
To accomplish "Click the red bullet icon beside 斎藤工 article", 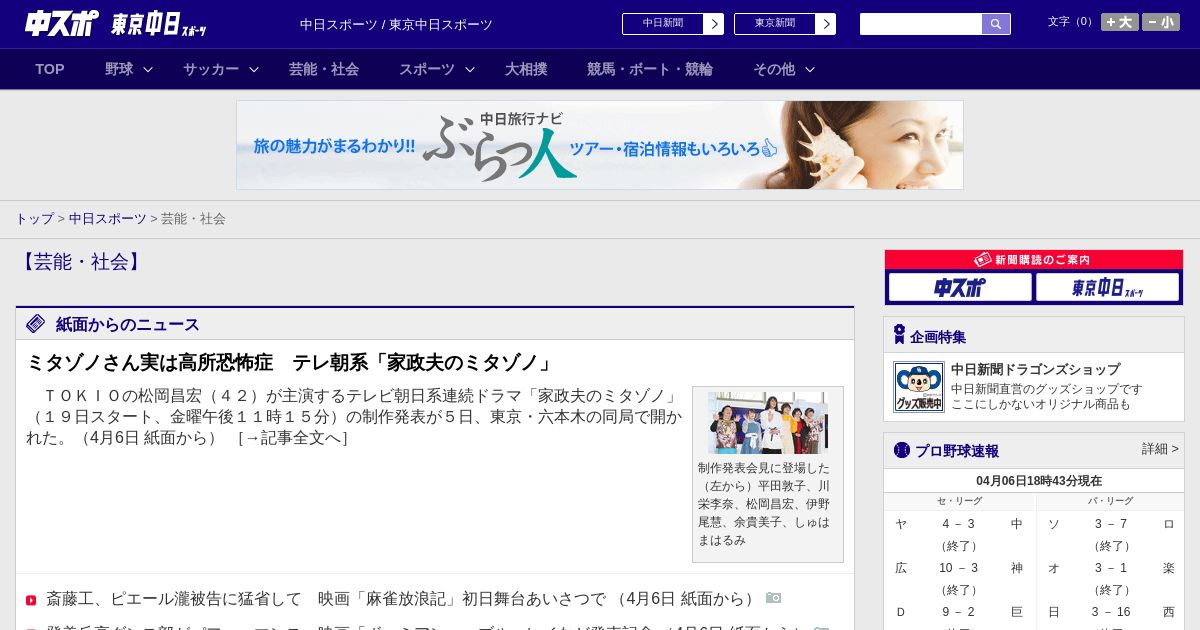I will (x=31, y=600).
